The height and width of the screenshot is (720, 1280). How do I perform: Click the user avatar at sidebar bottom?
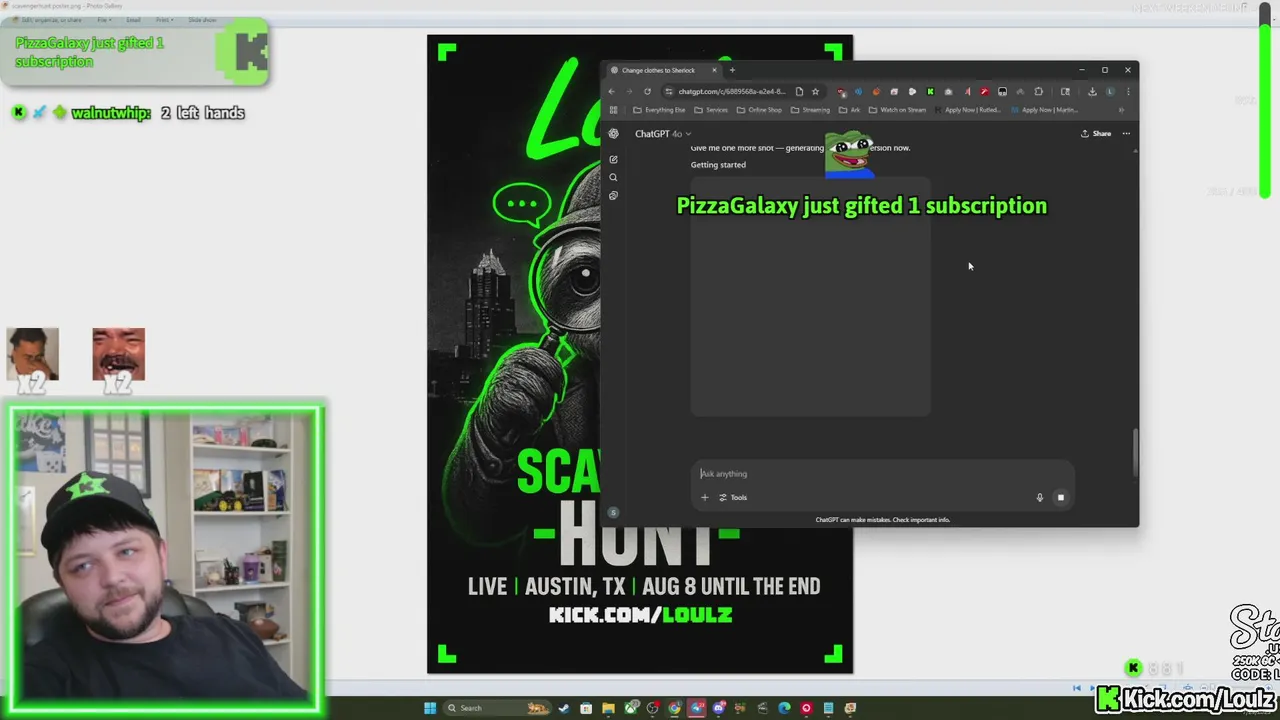tap(613, 513)
